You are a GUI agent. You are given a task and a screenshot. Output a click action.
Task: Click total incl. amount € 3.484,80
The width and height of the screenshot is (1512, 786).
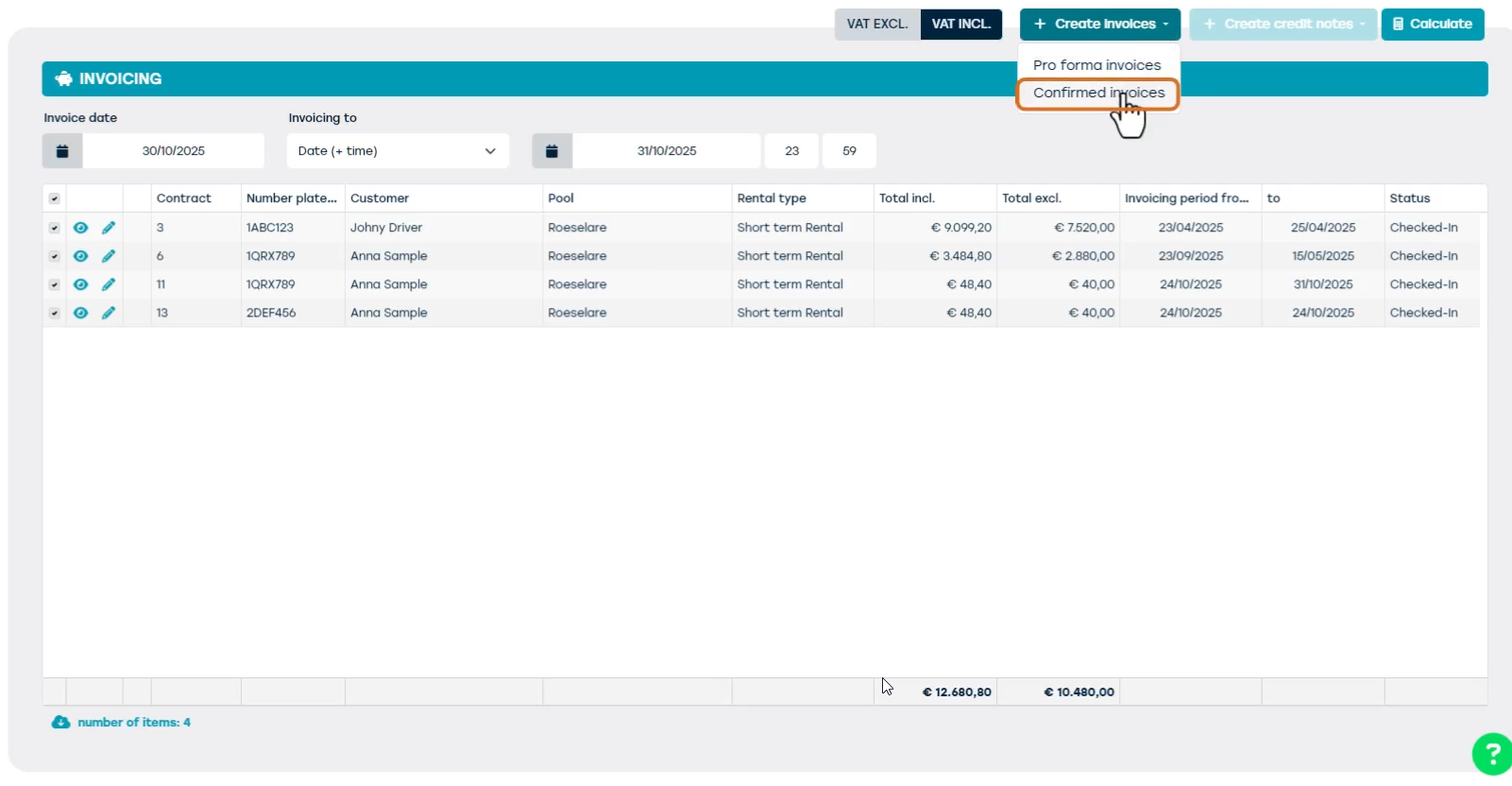click(x=960, y=256)
